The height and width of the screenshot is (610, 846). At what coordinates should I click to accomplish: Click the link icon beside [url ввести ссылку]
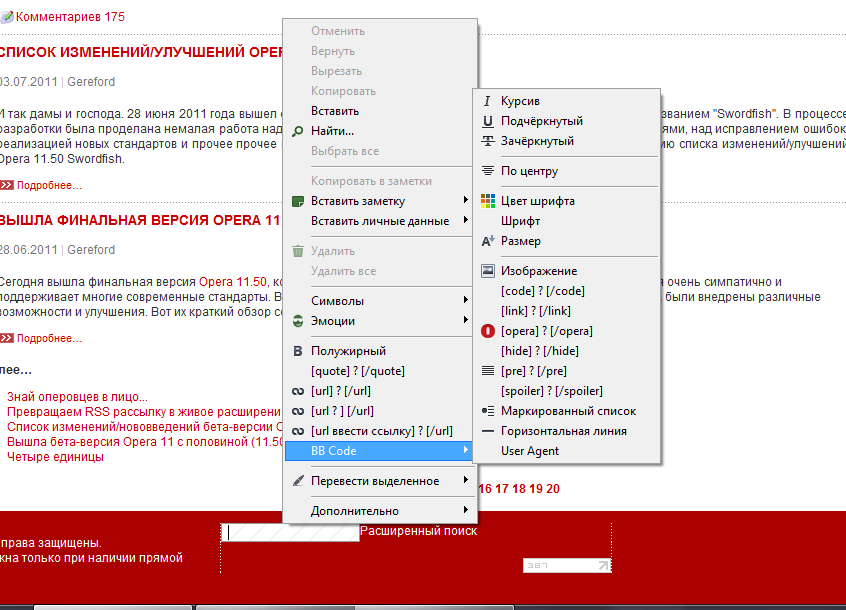[x=298, y=431]
